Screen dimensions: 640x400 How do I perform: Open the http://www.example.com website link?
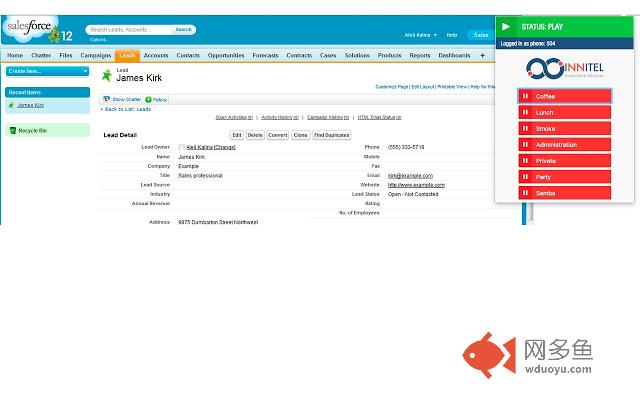click(416, 185)
